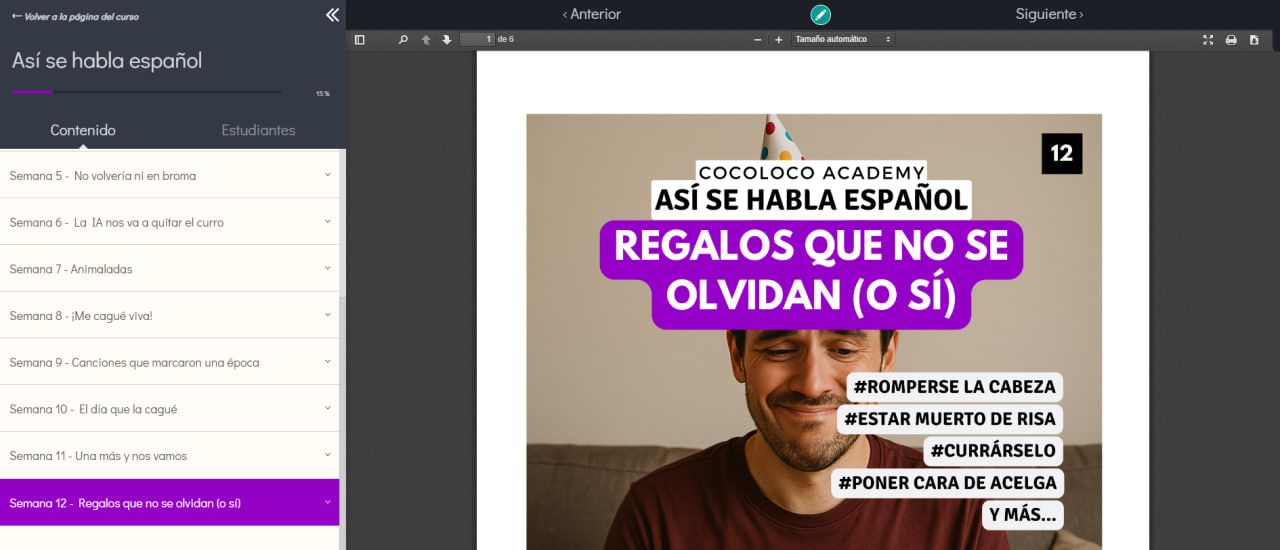This screenshot has width=1280, height=550.
Task: Click the #ESTAR MUERTO DE RISA hashtag
Action: tap(949, 419)
